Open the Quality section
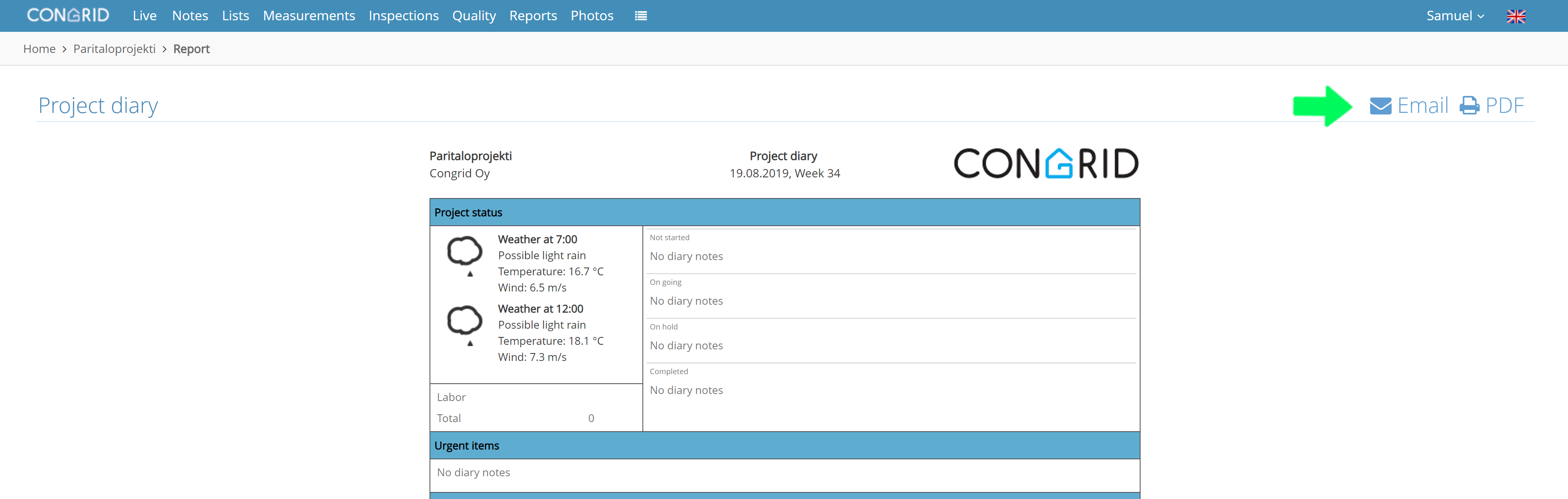Screen dimensions: 1568x499 click(474, 16)
